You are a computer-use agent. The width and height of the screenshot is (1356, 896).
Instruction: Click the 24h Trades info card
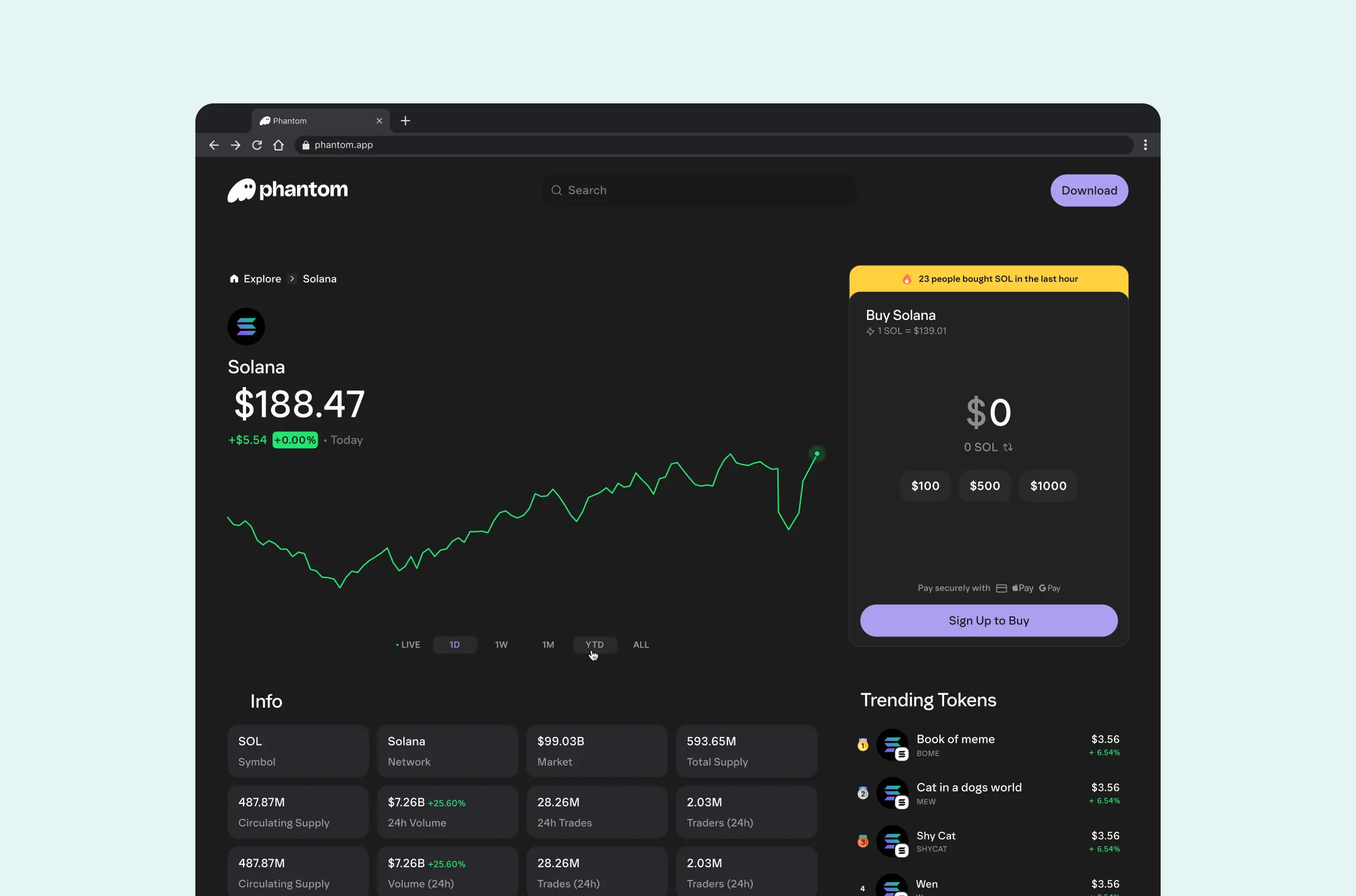coord(597,812)
